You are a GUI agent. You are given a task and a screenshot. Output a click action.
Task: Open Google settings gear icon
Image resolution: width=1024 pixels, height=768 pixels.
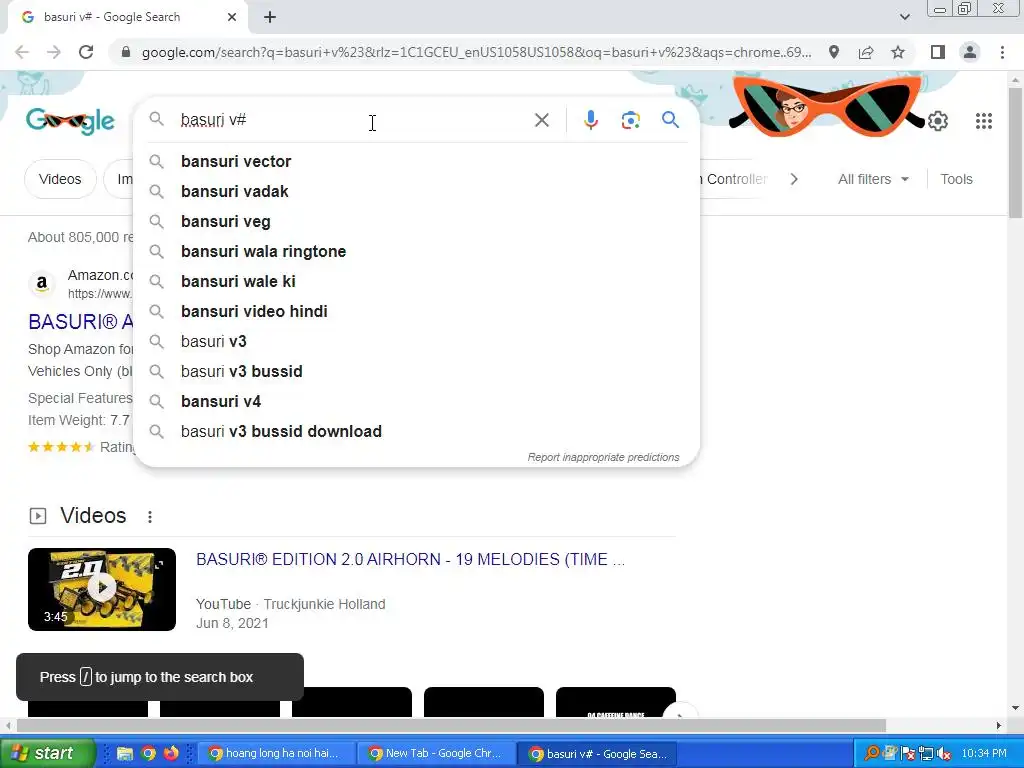[x=938, y=121]
